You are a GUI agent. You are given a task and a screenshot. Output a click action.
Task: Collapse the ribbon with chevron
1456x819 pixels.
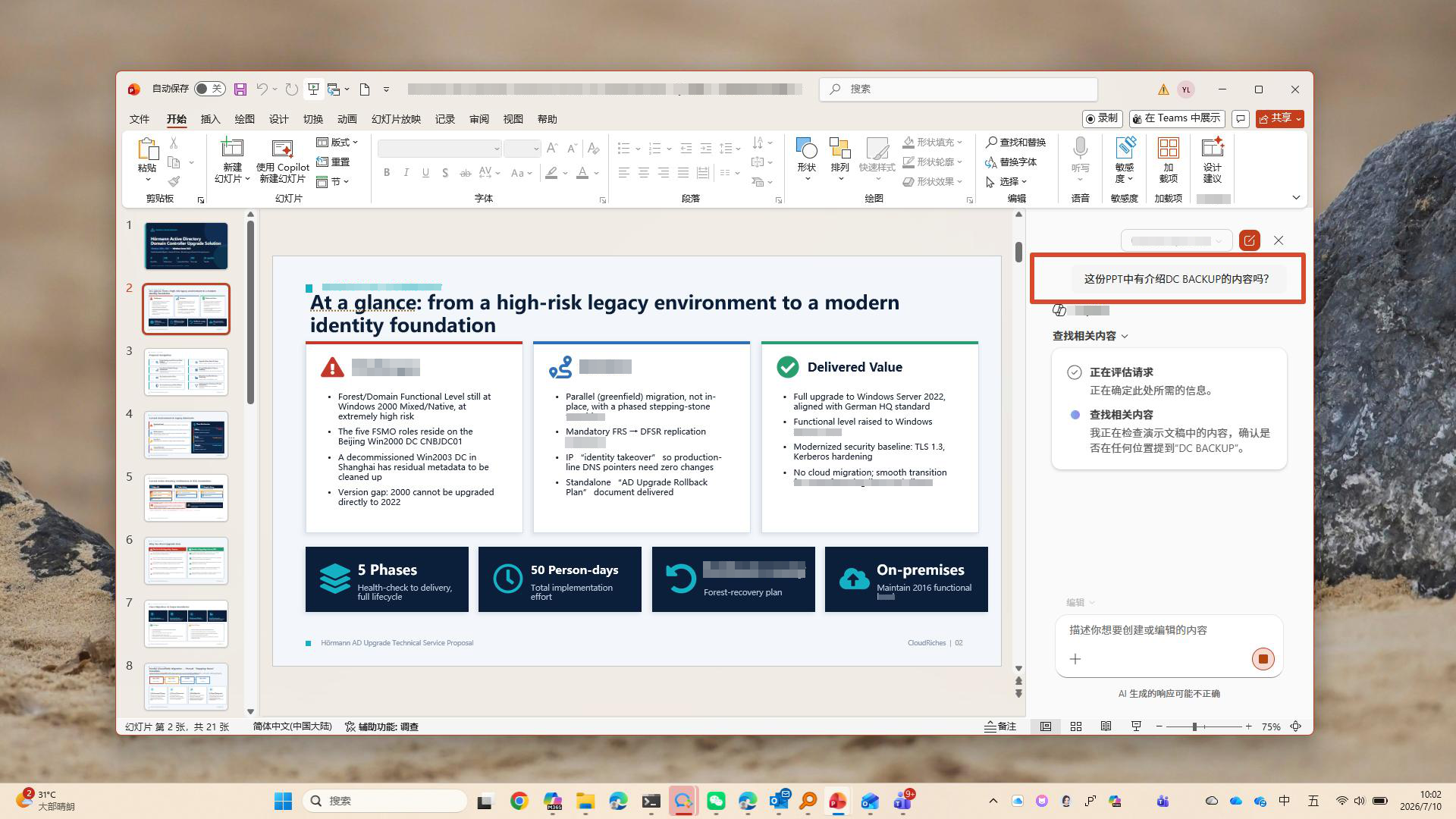[1296, 198]
